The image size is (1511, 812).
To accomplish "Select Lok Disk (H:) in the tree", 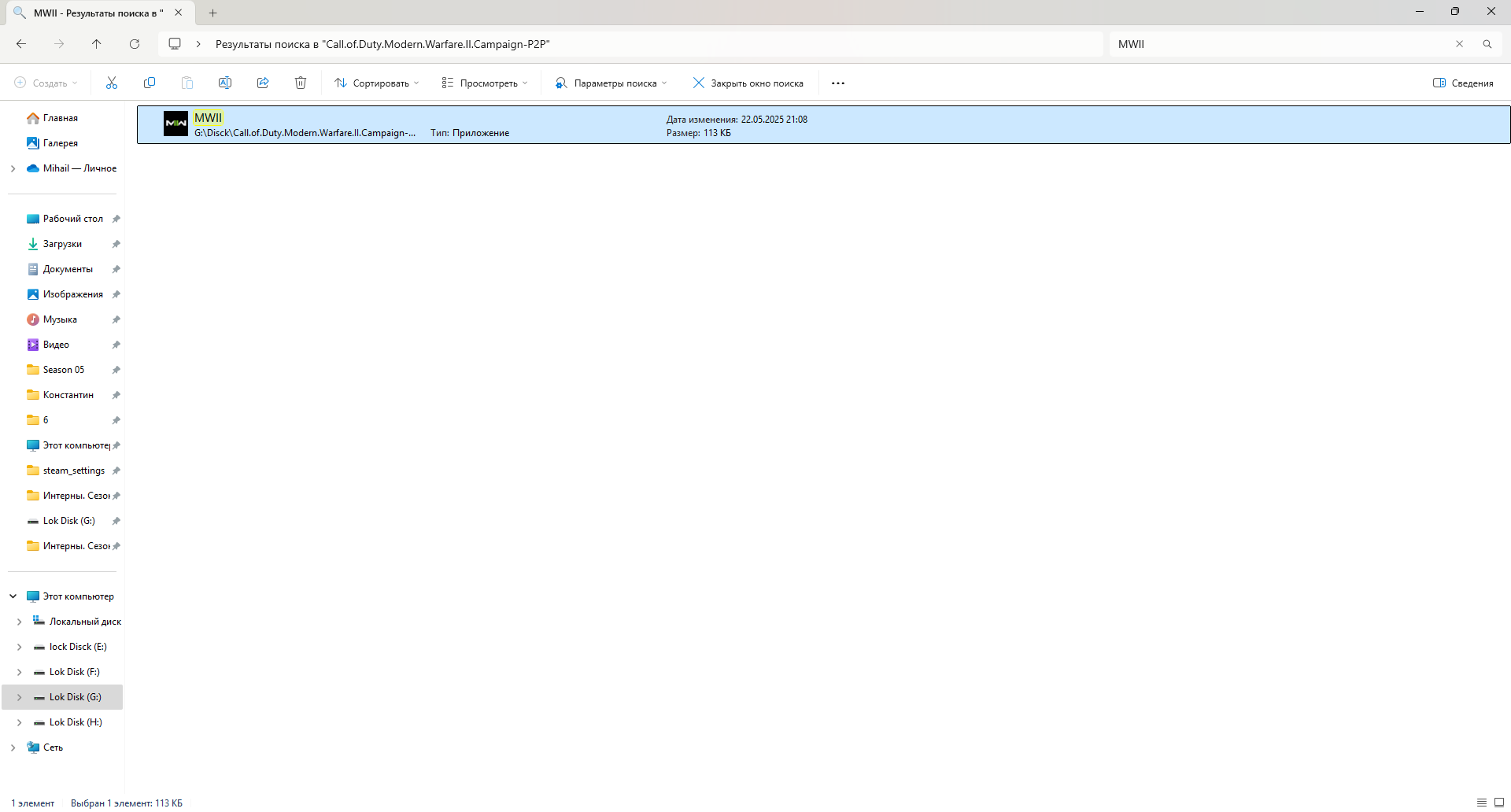I will pos(76,722).
